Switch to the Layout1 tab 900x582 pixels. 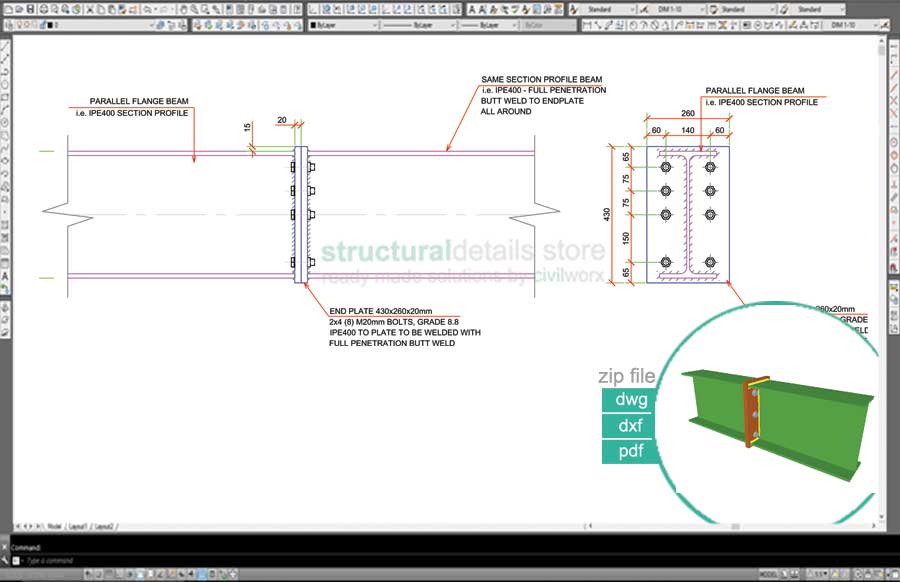coord(78,525)
